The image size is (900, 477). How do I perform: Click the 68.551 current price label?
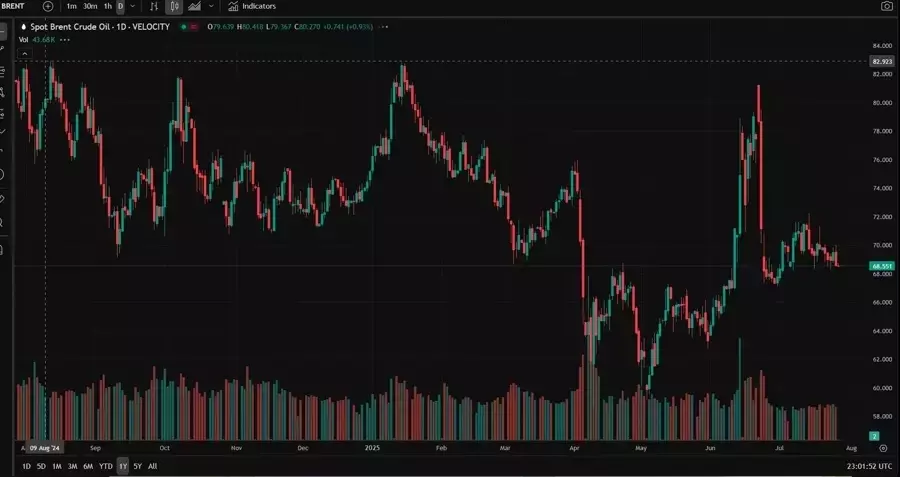tap(881, 266)
